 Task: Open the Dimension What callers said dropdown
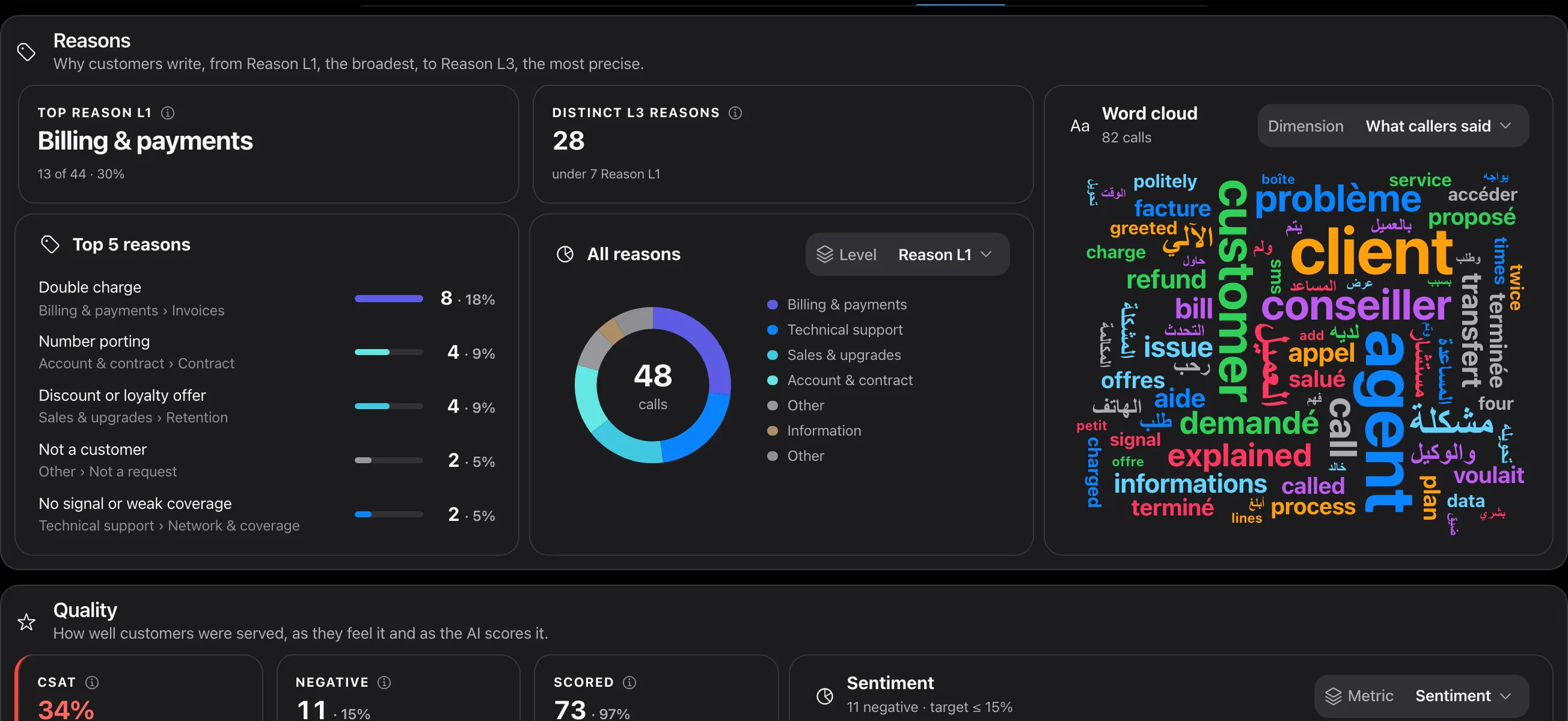click(1393, 126)
